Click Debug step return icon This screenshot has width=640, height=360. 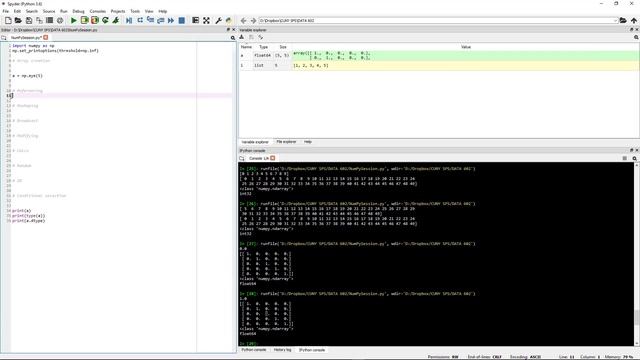[x=160, y=20]
